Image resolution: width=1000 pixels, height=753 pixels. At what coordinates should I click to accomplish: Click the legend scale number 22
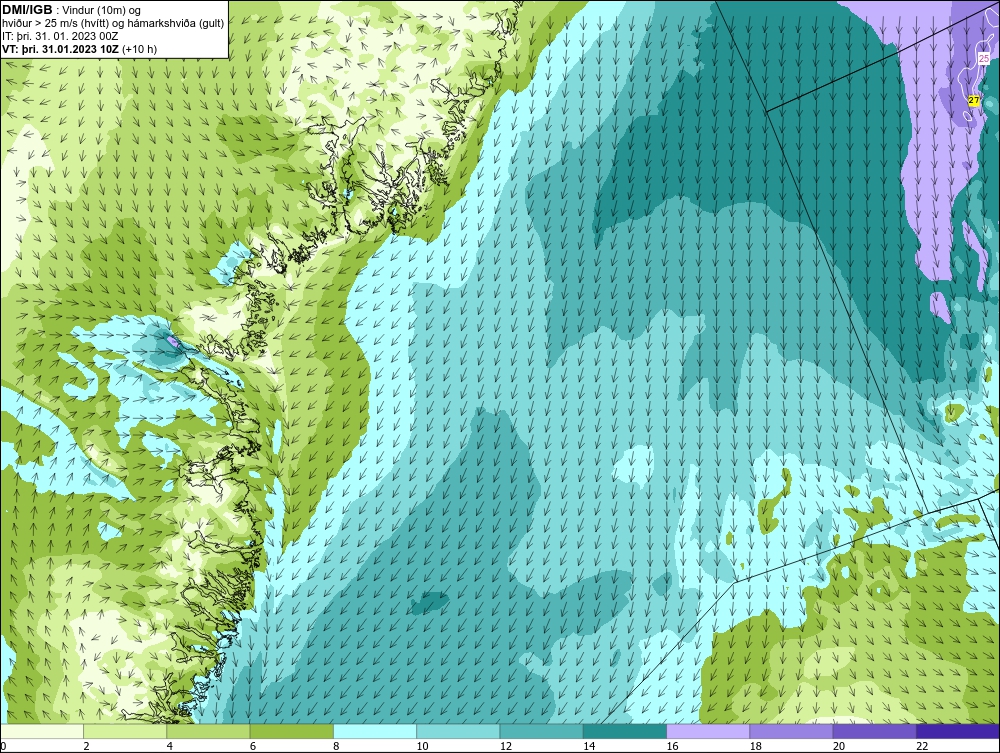point(923,747)
